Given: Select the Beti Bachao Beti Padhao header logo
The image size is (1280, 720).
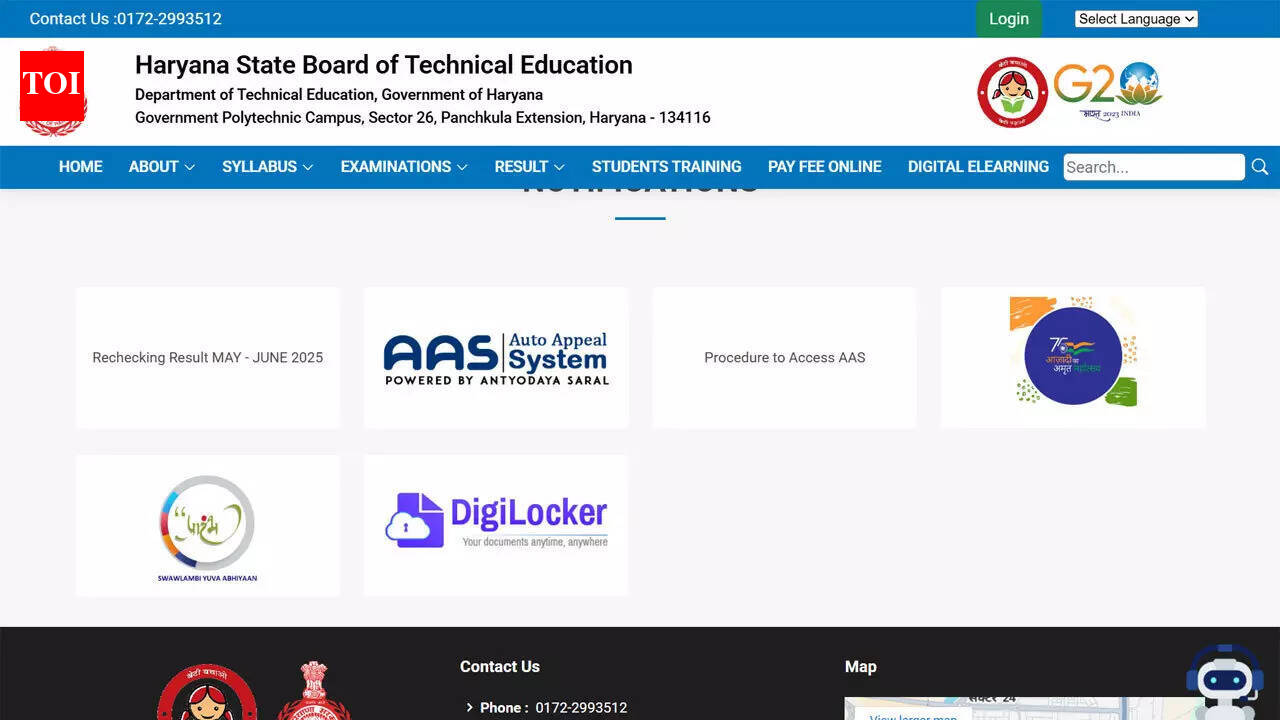Looking at the screenshot, I should pyautogui.click(x=1011, y=90).
